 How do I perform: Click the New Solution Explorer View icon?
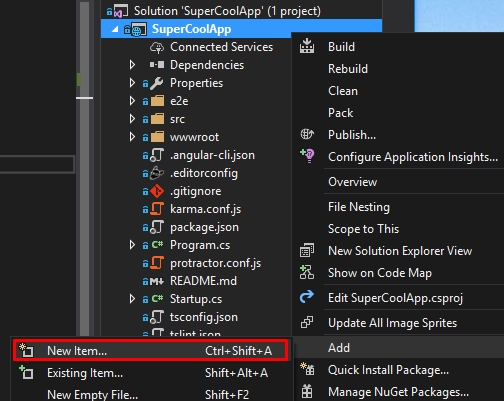point(307,250)
